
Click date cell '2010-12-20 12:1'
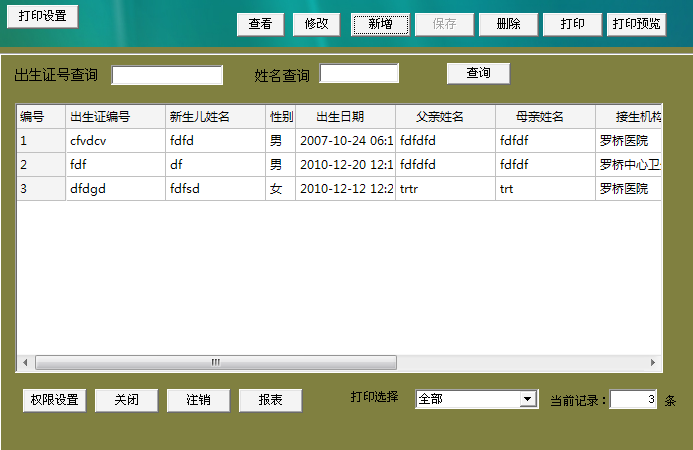[345, 164]
